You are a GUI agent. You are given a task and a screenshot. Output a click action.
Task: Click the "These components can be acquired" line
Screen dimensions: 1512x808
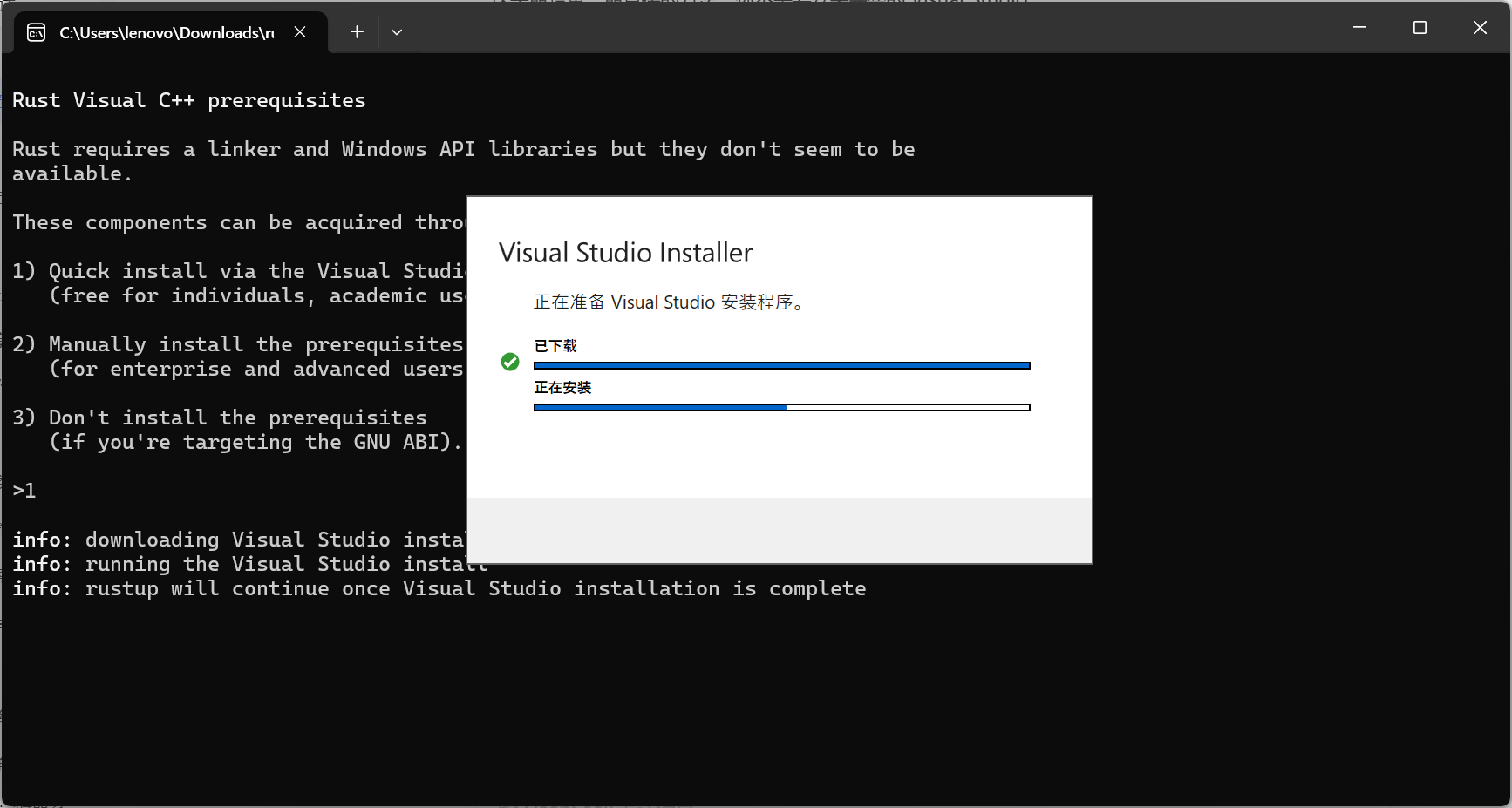(239, 222)
